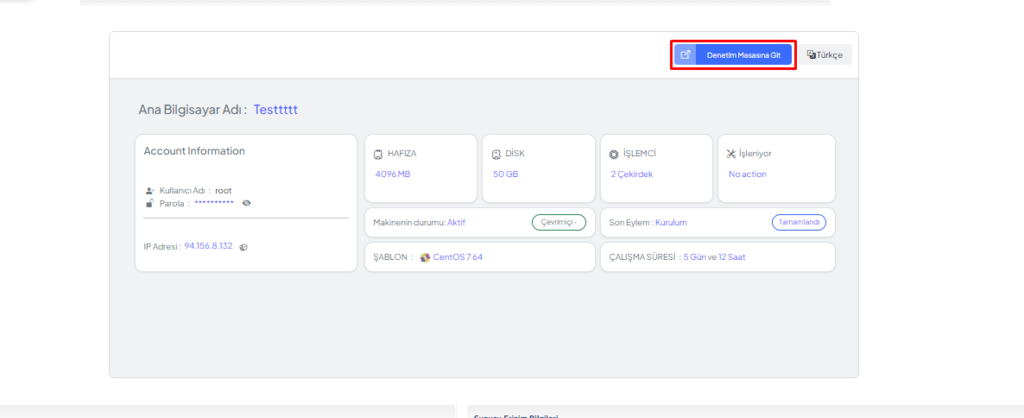This screenshot has height=418, width=1024.
Task: Click the CentOS logo icon
Action: click(425, 257)
